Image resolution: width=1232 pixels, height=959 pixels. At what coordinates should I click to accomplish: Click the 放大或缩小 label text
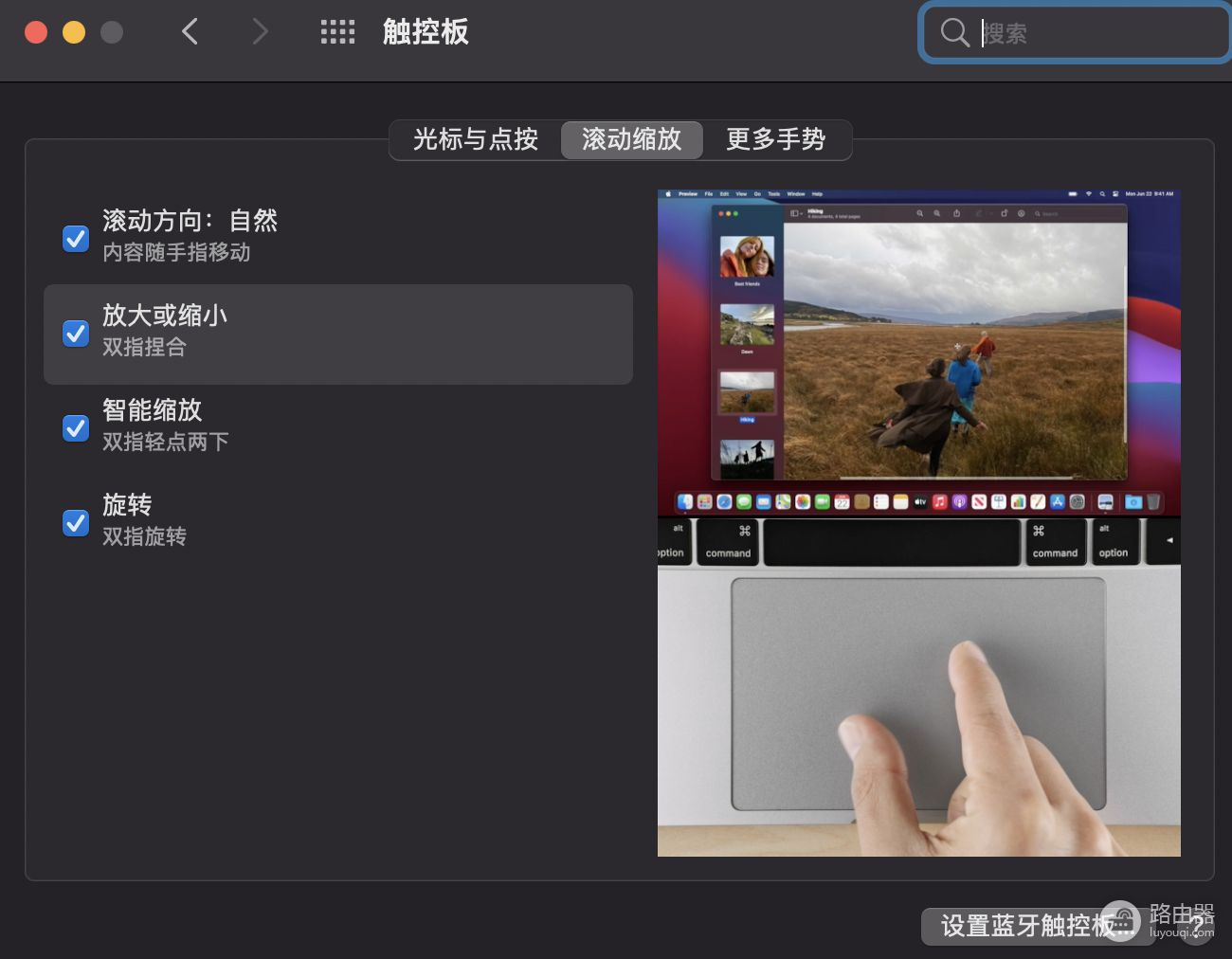click(x=165, y=316)
